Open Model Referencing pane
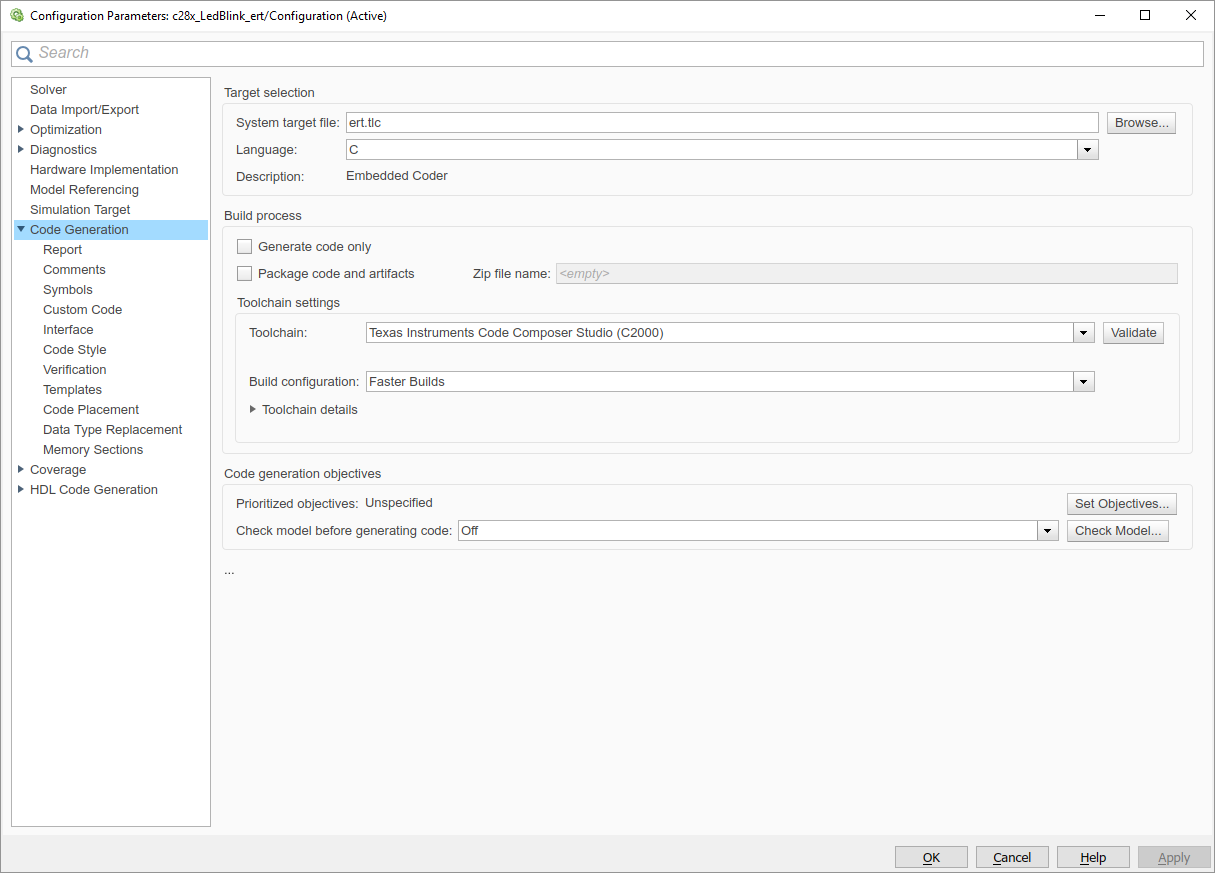 (84, 189)
